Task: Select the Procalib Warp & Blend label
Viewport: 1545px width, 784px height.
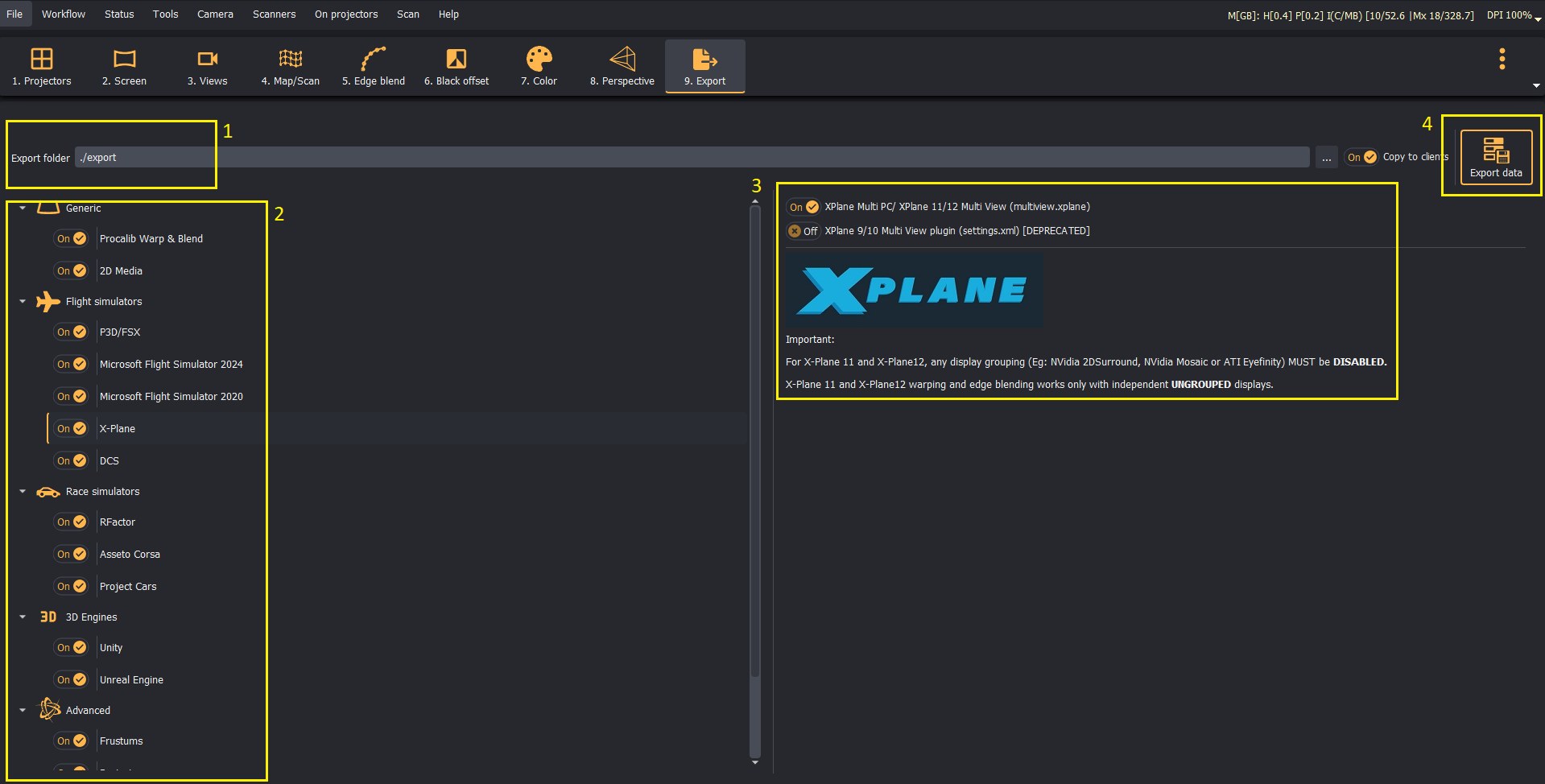Action: pyautogui.click(x=151, y=239)
